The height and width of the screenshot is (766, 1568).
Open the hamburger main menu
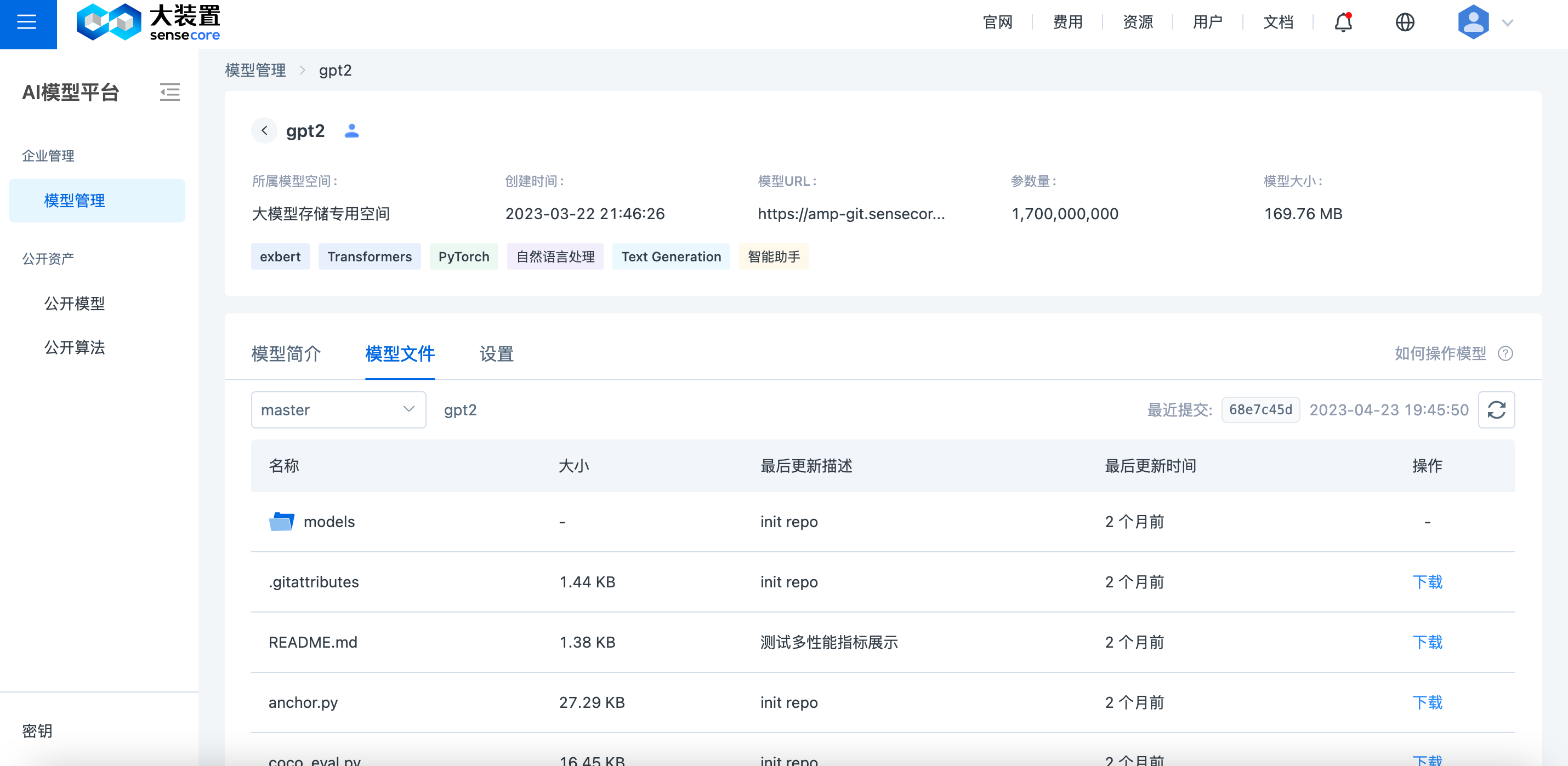(27, 22)
